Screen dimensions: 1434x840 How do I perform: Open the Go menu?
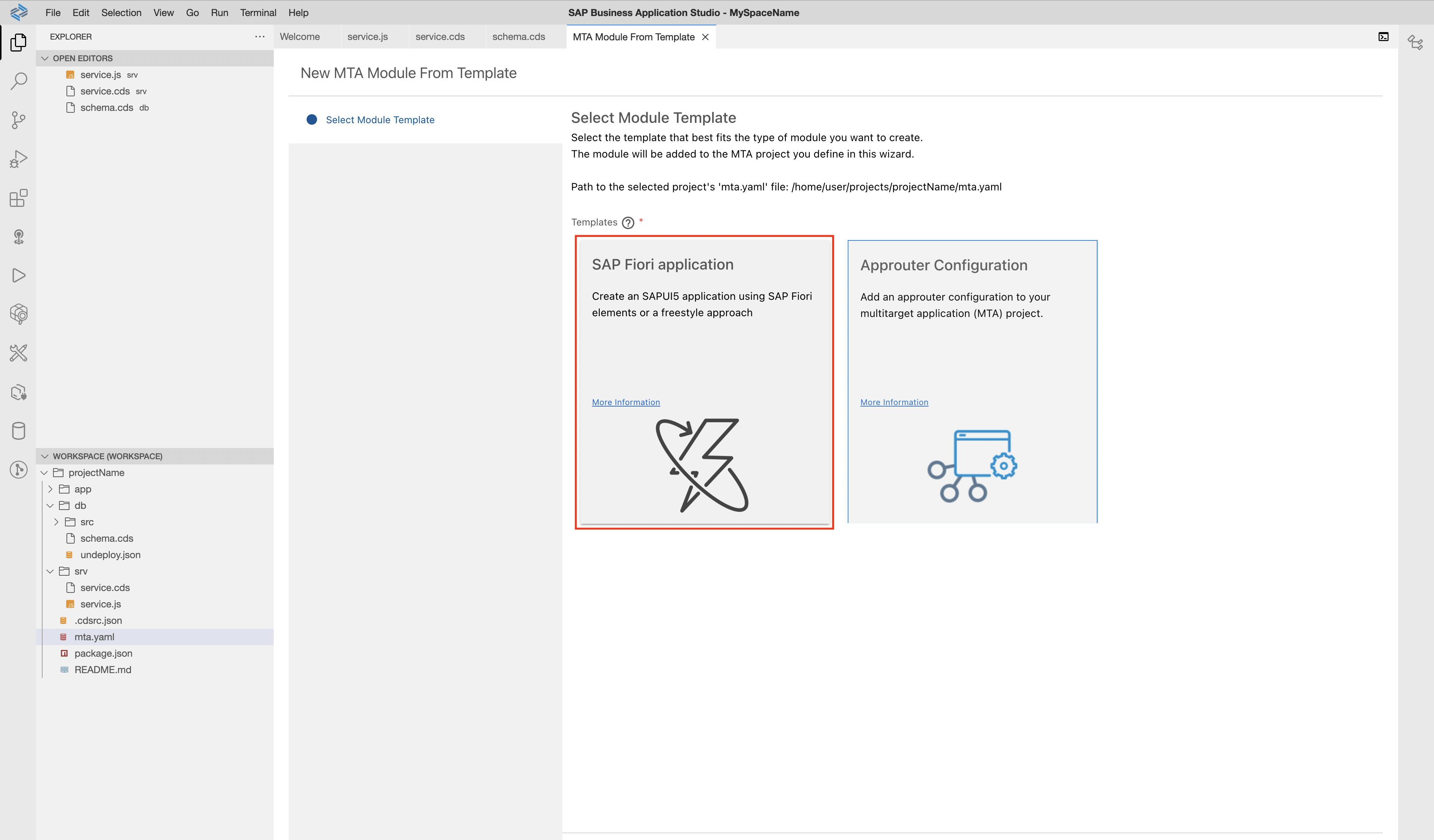[192, 13]
